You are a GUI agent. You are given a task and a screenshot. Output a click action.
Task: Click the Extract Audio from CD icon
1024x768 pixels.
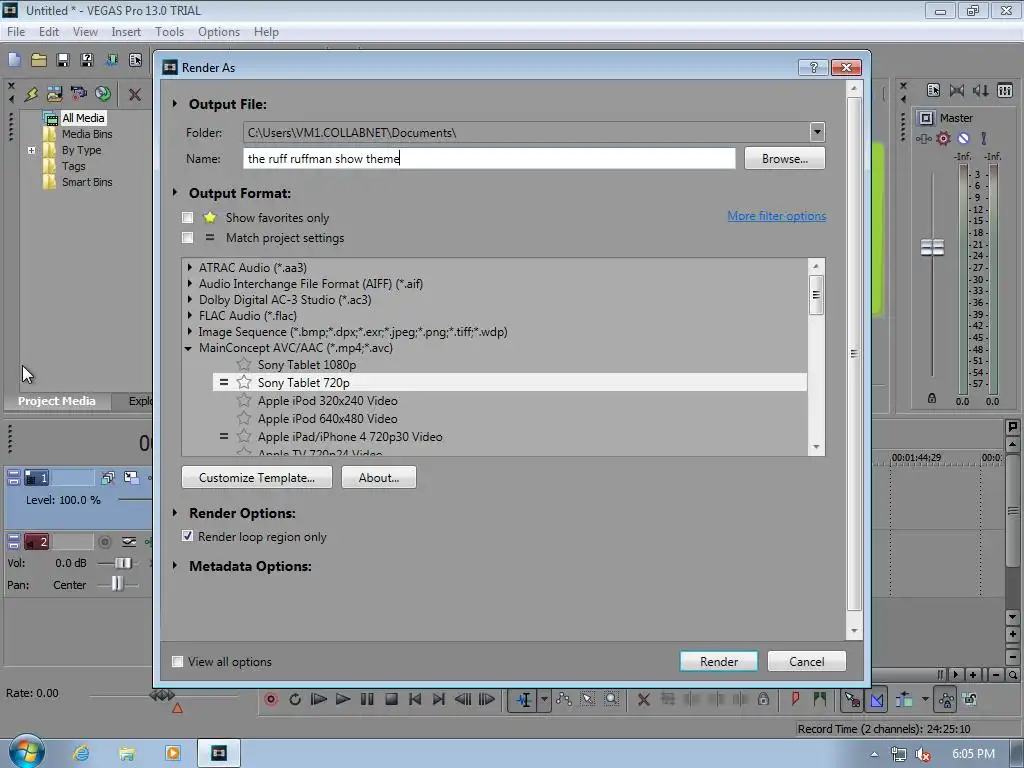tap(103, 94)
